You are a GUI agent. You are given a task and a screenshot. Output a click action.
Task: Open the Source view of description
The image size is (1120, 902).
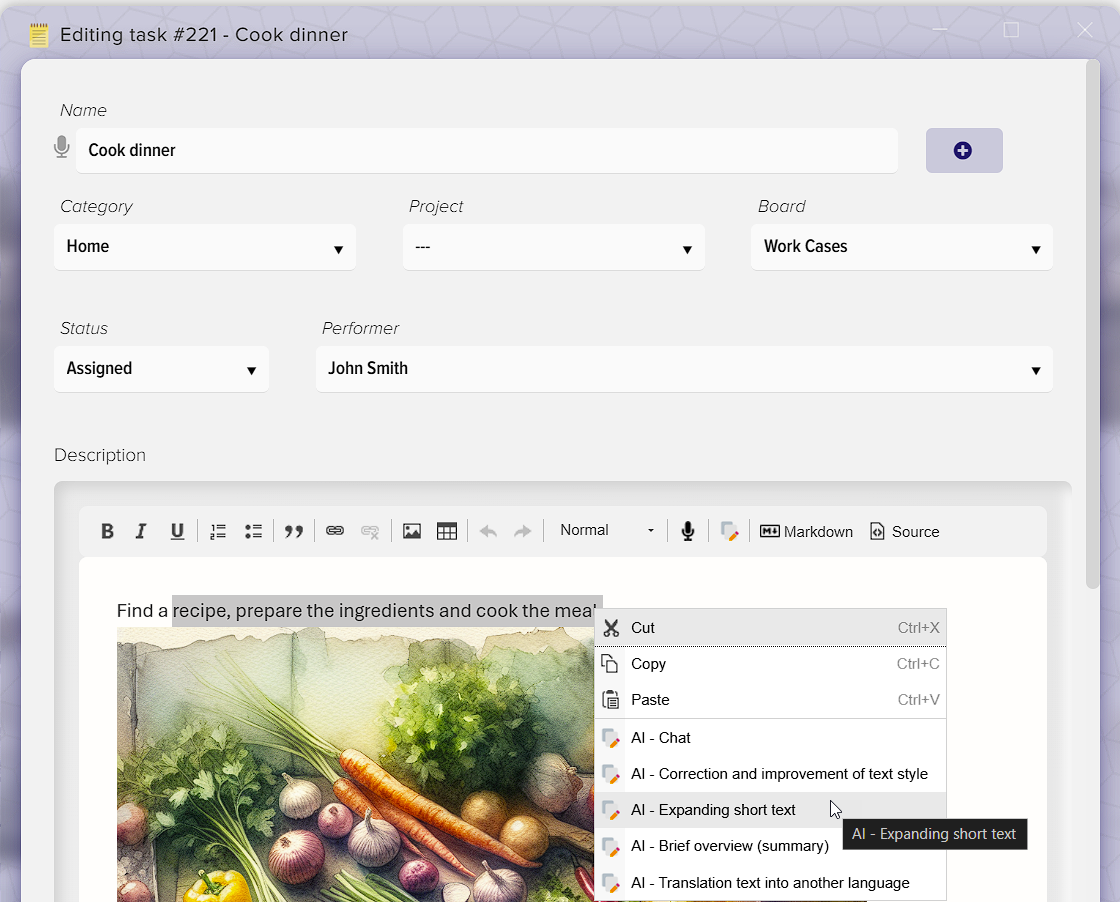click(x=904, y=531)
